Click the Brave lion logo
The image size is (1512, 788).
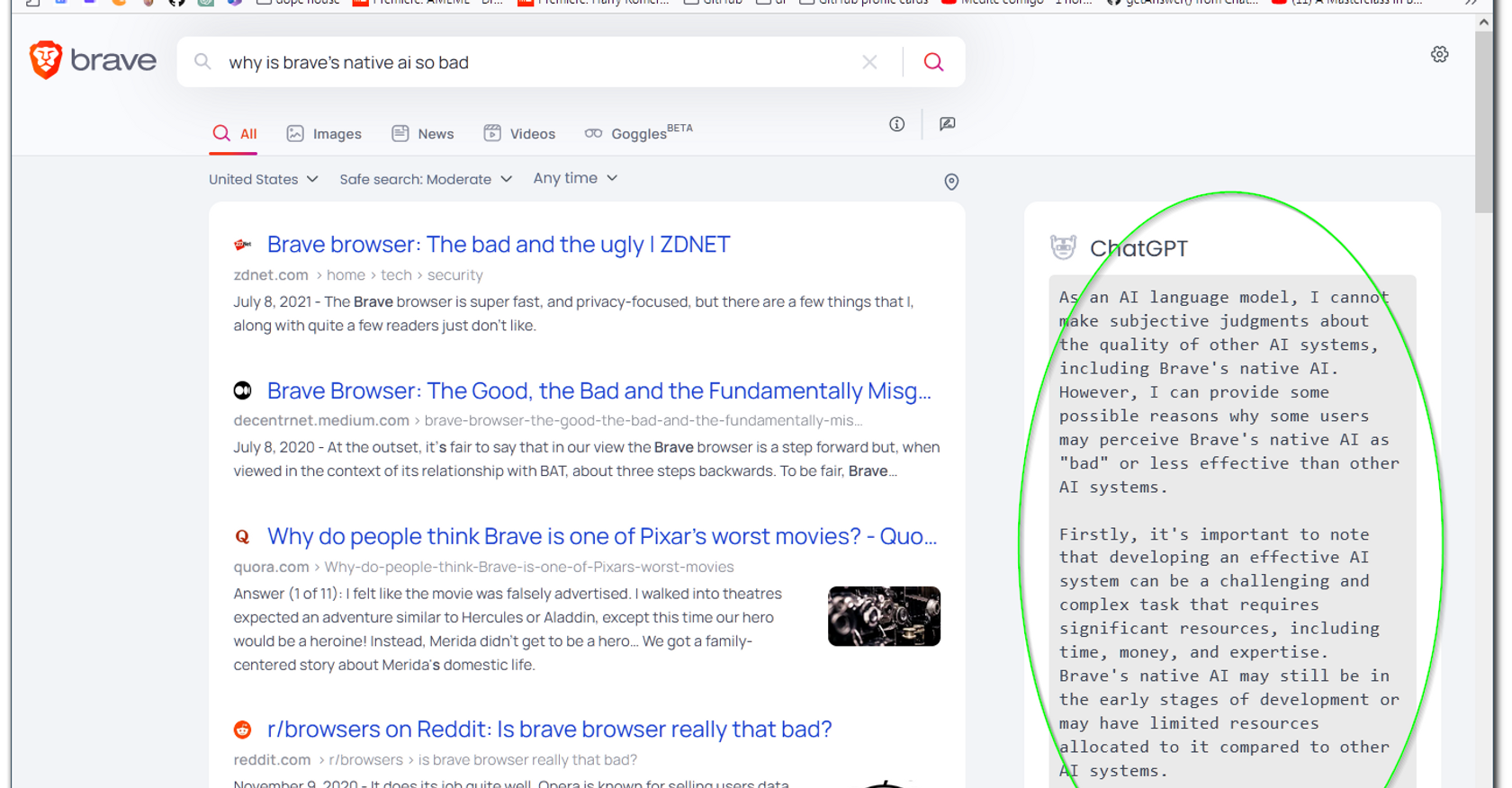[46, 60]
